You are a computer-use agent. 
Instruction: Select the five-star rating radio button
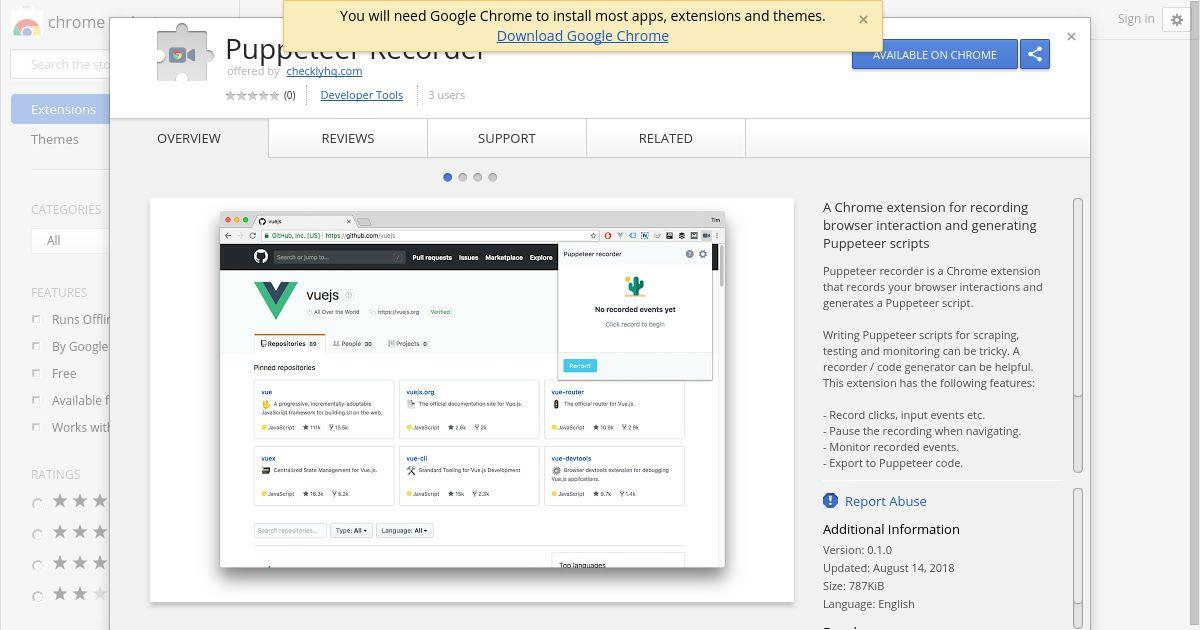coord(37,503)
